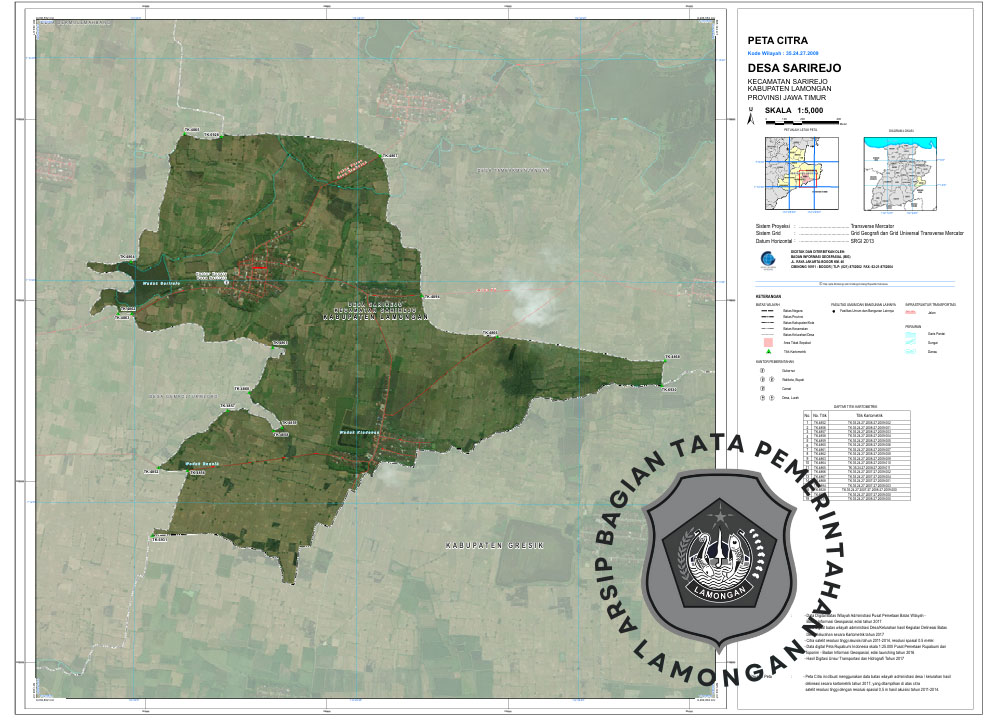Click the Petunjuk Letak Peta inset map
1005x726 pixels.
800,174
